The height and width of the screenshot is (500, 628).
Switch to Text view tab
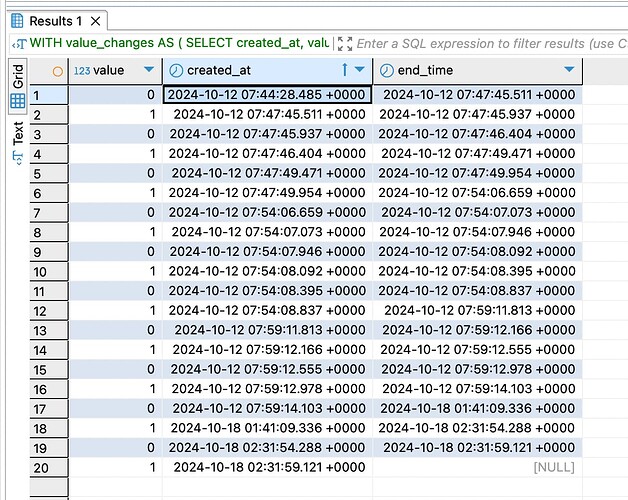tap(18, 143)
